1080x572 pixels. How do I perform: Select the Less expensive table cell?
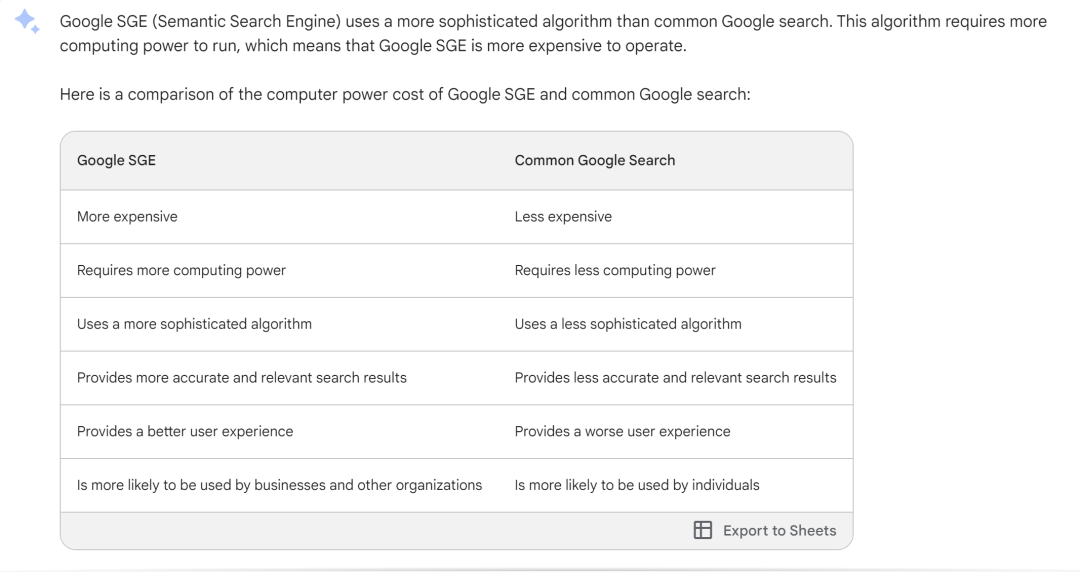click(563, 216)
